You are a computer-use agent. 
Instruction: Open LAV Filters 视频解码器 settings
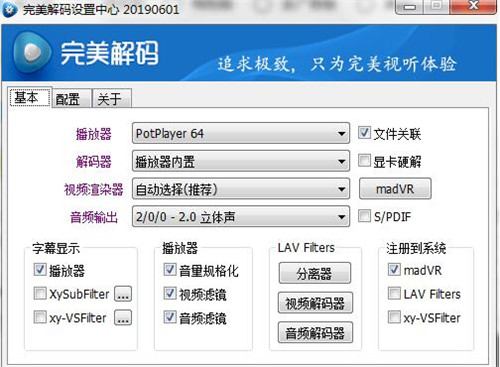pos(315,303)
